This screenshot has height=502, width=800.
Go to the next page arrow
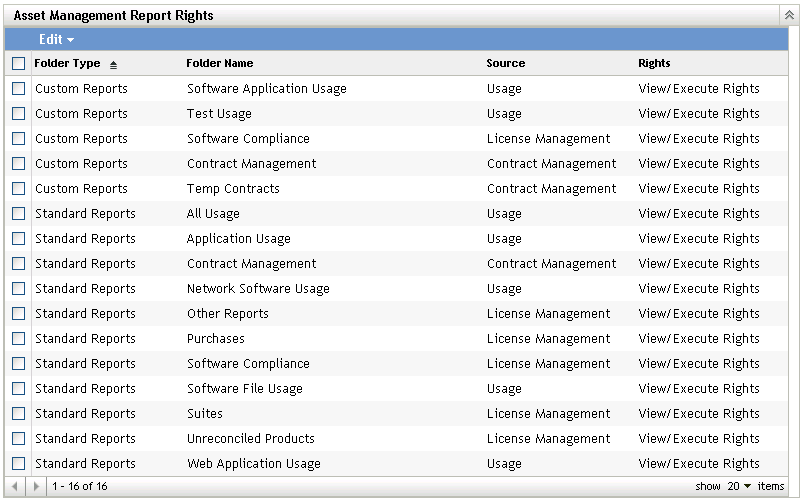point(37,486)
